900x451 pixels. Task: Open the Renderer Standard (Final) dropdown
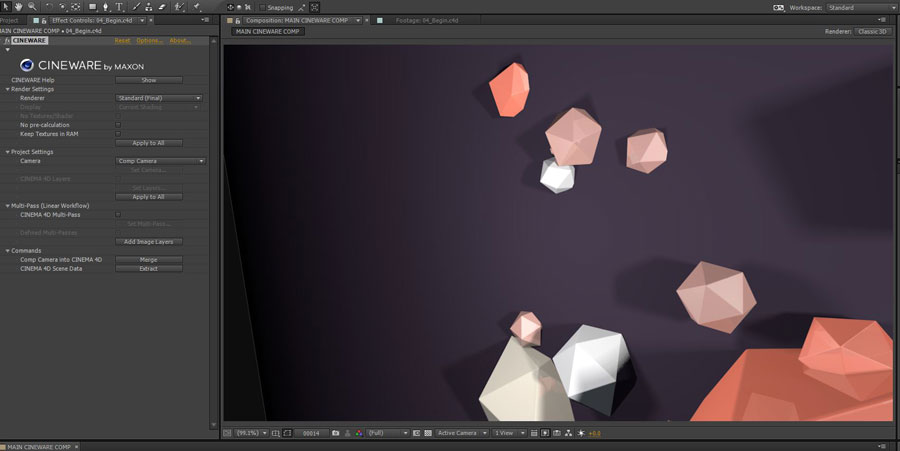(159, 98)
